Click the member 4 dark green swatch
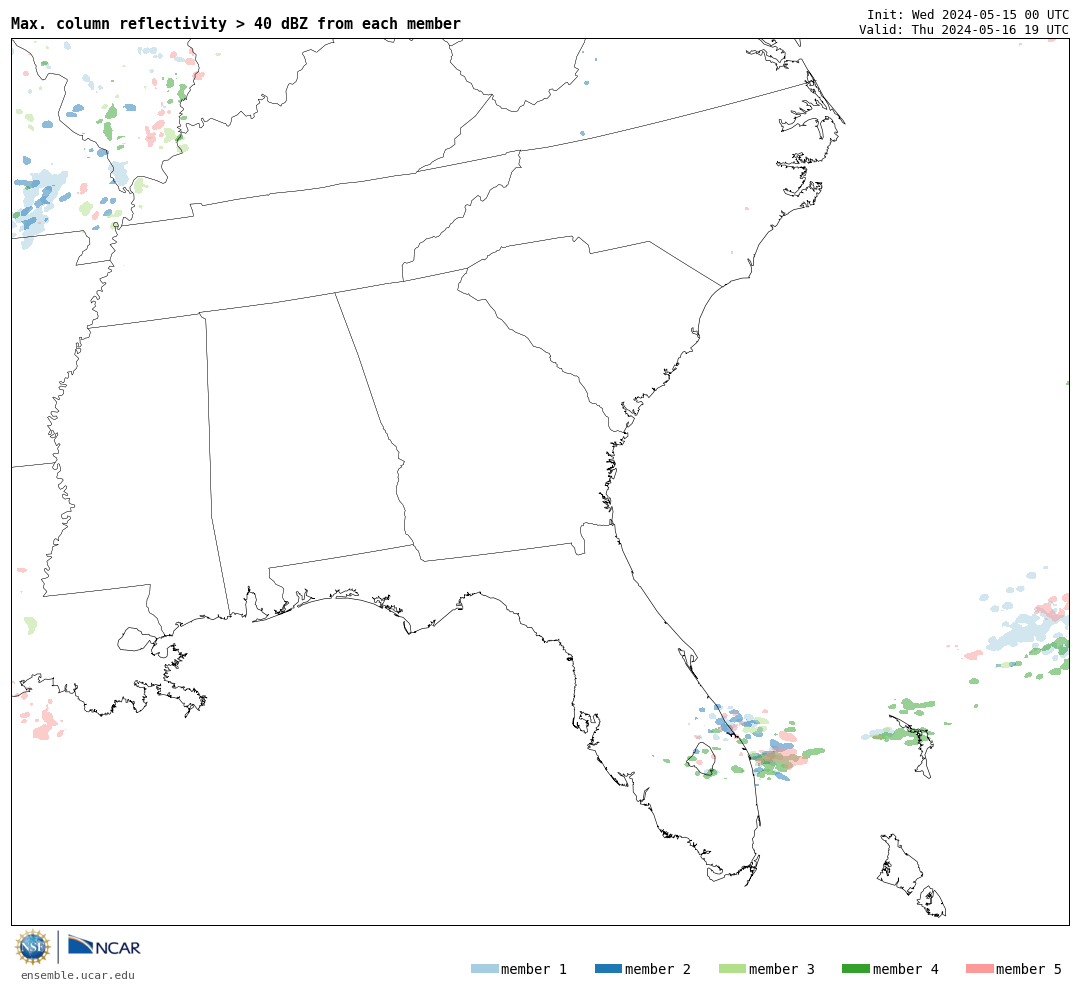Viewport: 1080px width, 988px height. coord(855,969)
